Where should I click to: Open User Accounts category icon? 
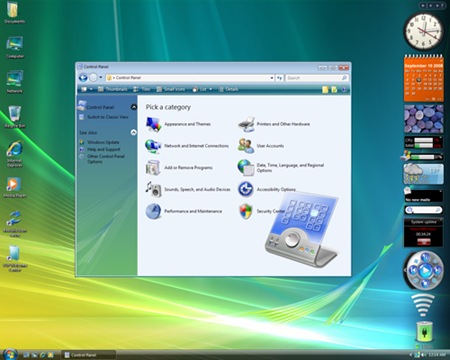(x=246, y=146)
